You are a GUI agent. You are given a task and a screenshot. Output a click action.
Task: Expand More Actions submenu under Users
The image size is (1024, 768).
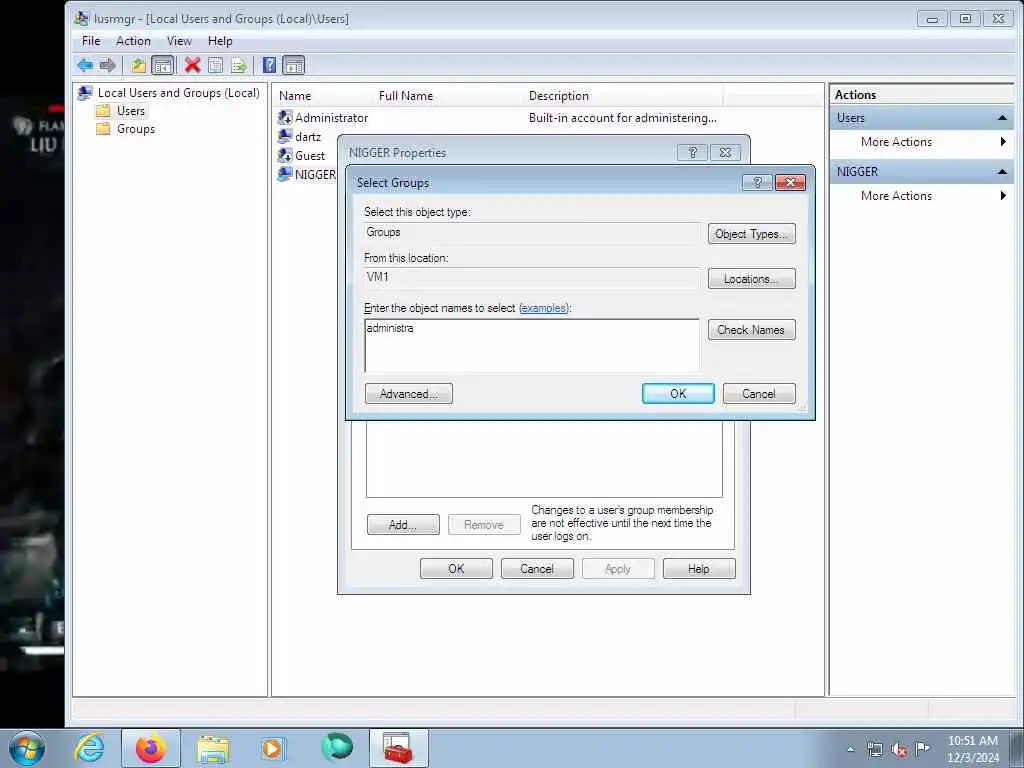click(1003, 142)
